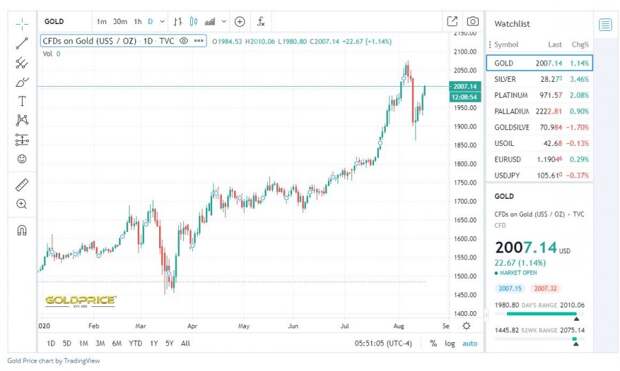Viewport: 620px width, 371px height.
Task: Select the trend line drawing tool
Action: [22, 43]
